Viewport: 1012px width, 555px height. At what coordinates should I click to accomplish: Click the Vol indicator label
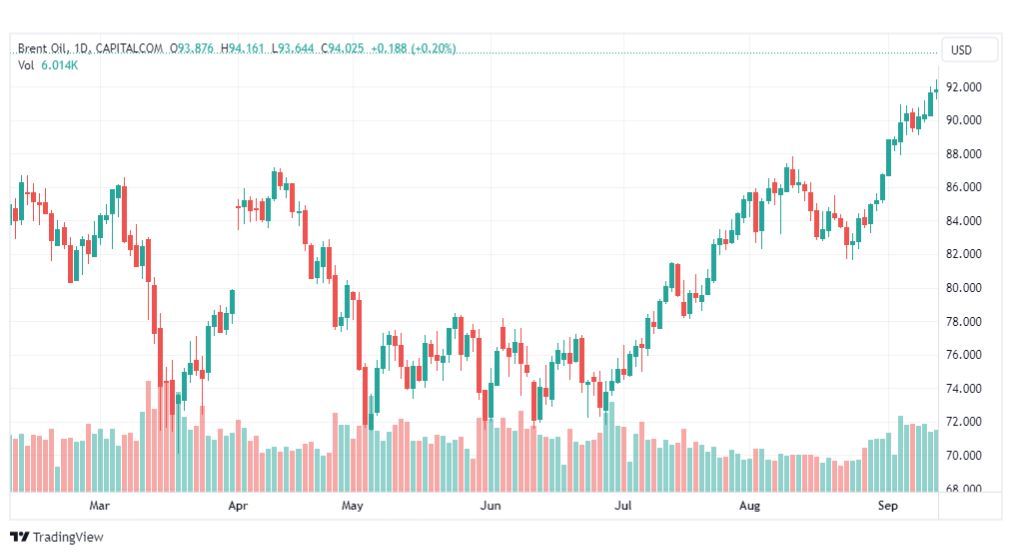[26, 65]
